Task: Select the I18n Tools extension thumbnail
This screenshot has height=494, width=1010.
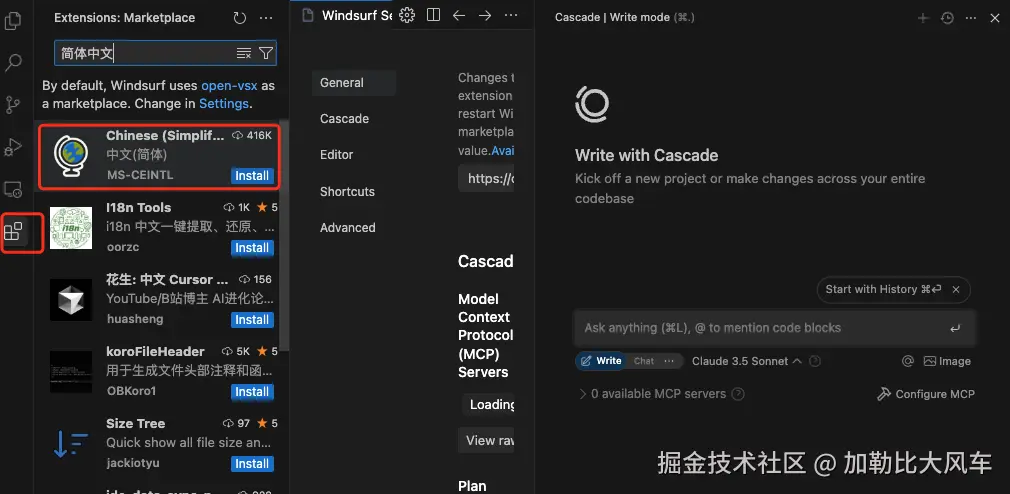Action: pos(71,228)
